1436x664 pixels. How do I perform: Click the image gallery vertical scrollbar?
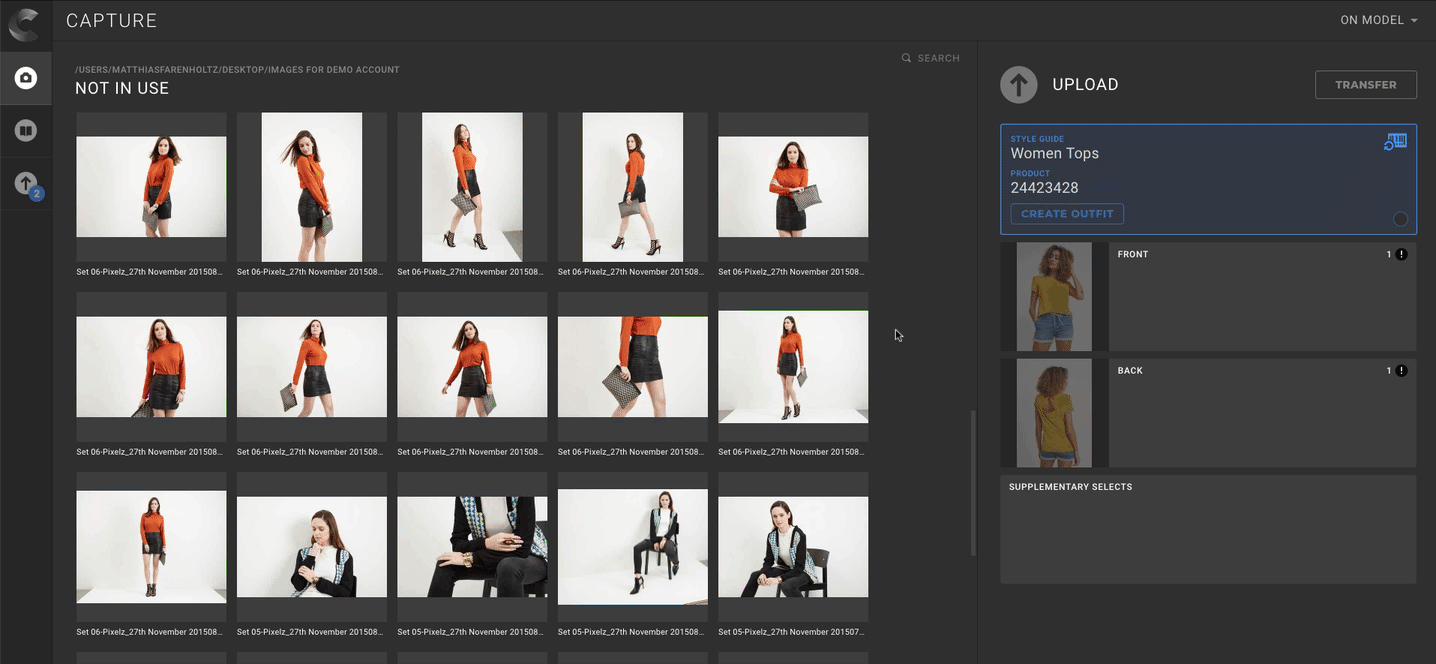[973, 482]
